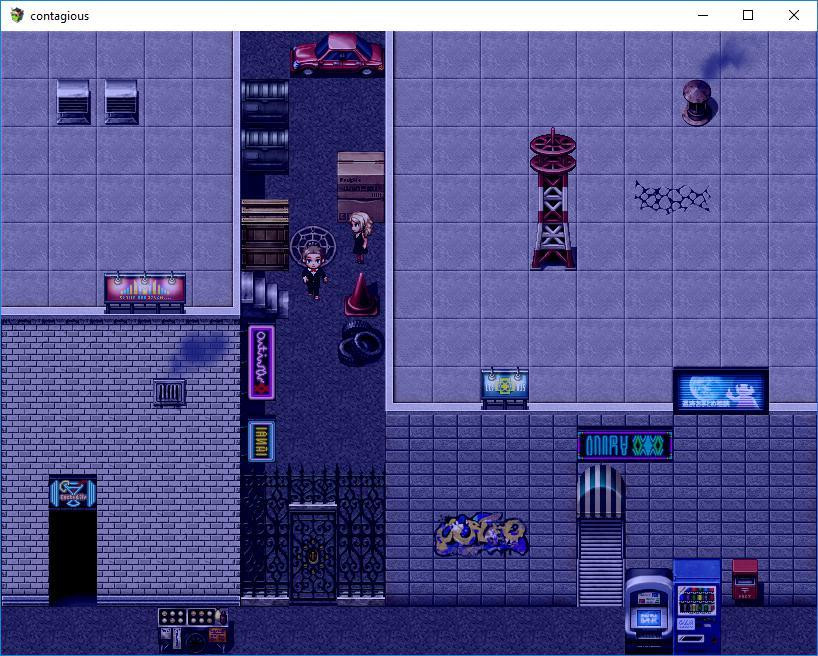Click the graffiti on the wall
818x656 pixels.
481,535
